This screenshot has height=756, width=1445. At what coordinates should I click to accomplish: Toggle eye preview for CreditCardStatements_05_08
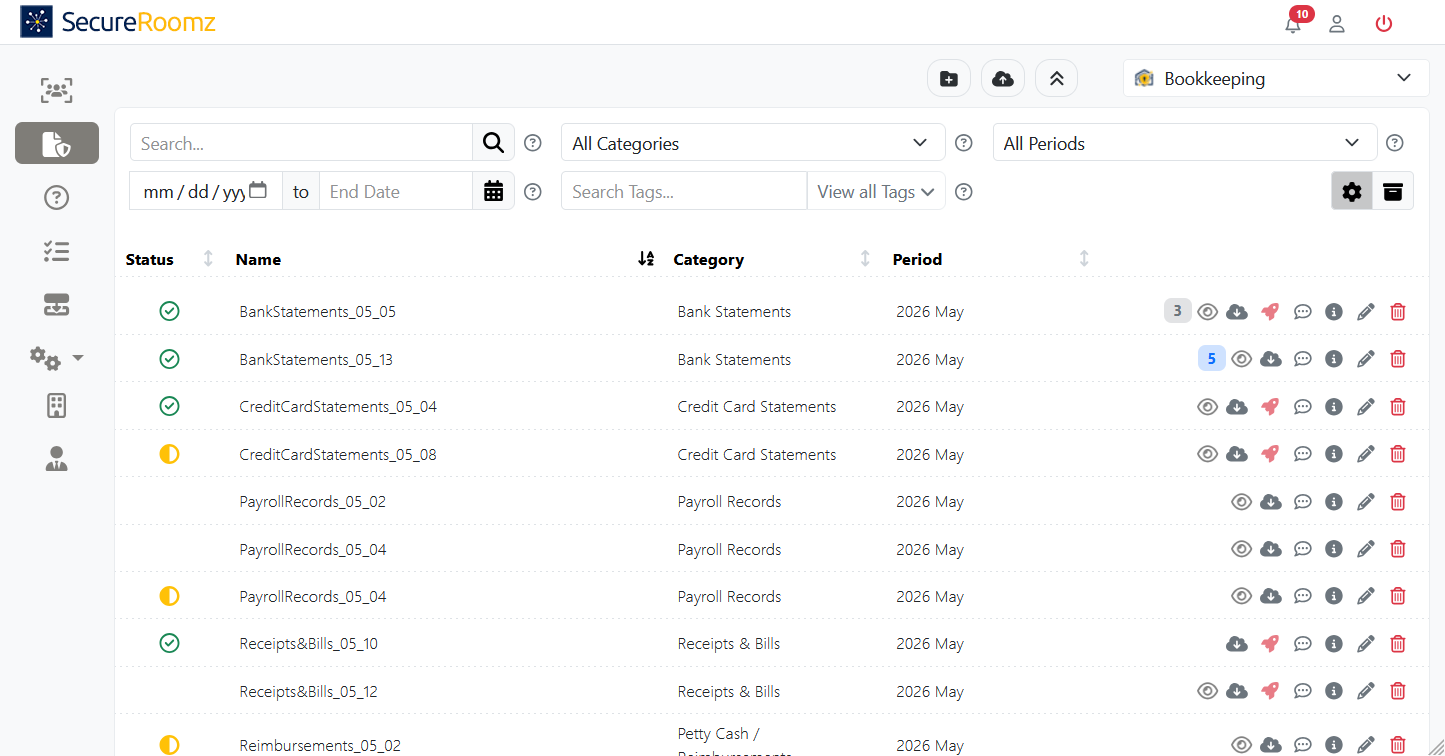click(1208, 454)
